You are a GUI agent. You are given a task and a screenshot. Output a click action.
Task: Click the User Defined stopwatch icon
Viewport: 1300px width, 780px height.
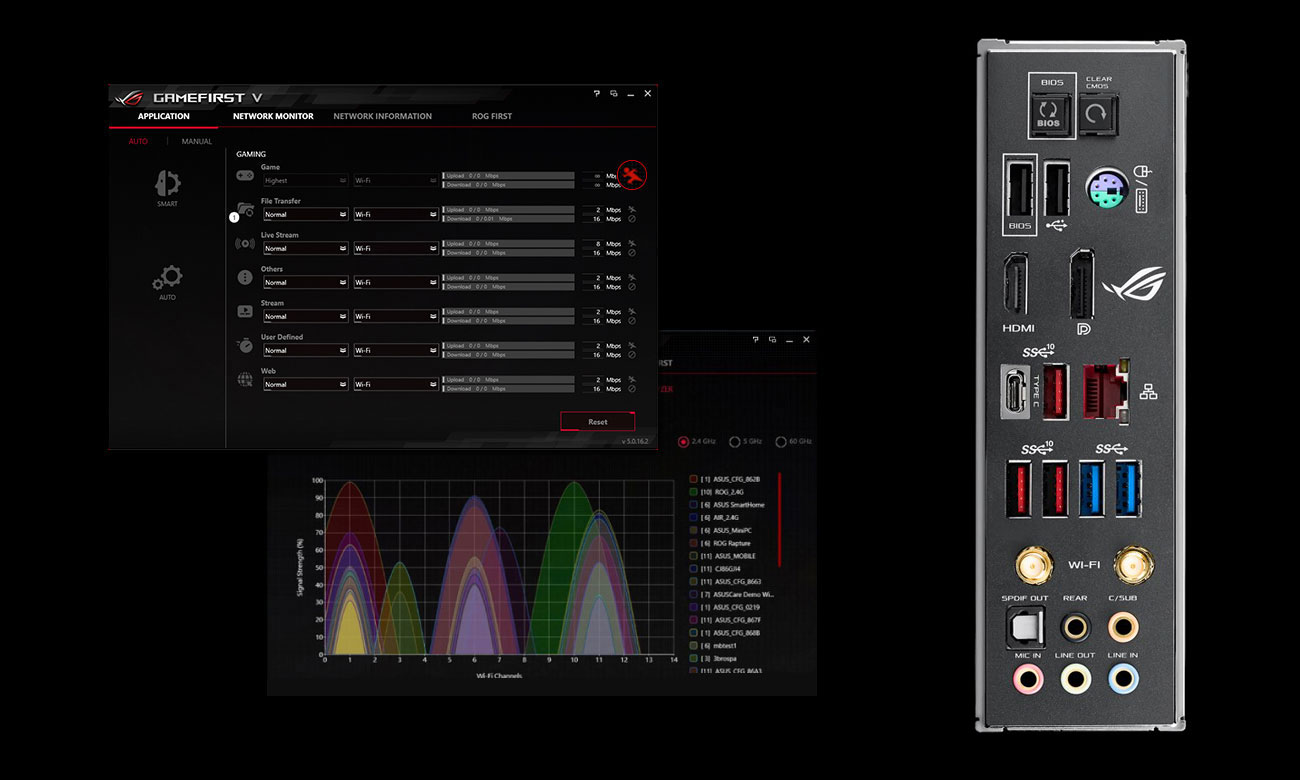pyautogui.click(x=245, y=345)
